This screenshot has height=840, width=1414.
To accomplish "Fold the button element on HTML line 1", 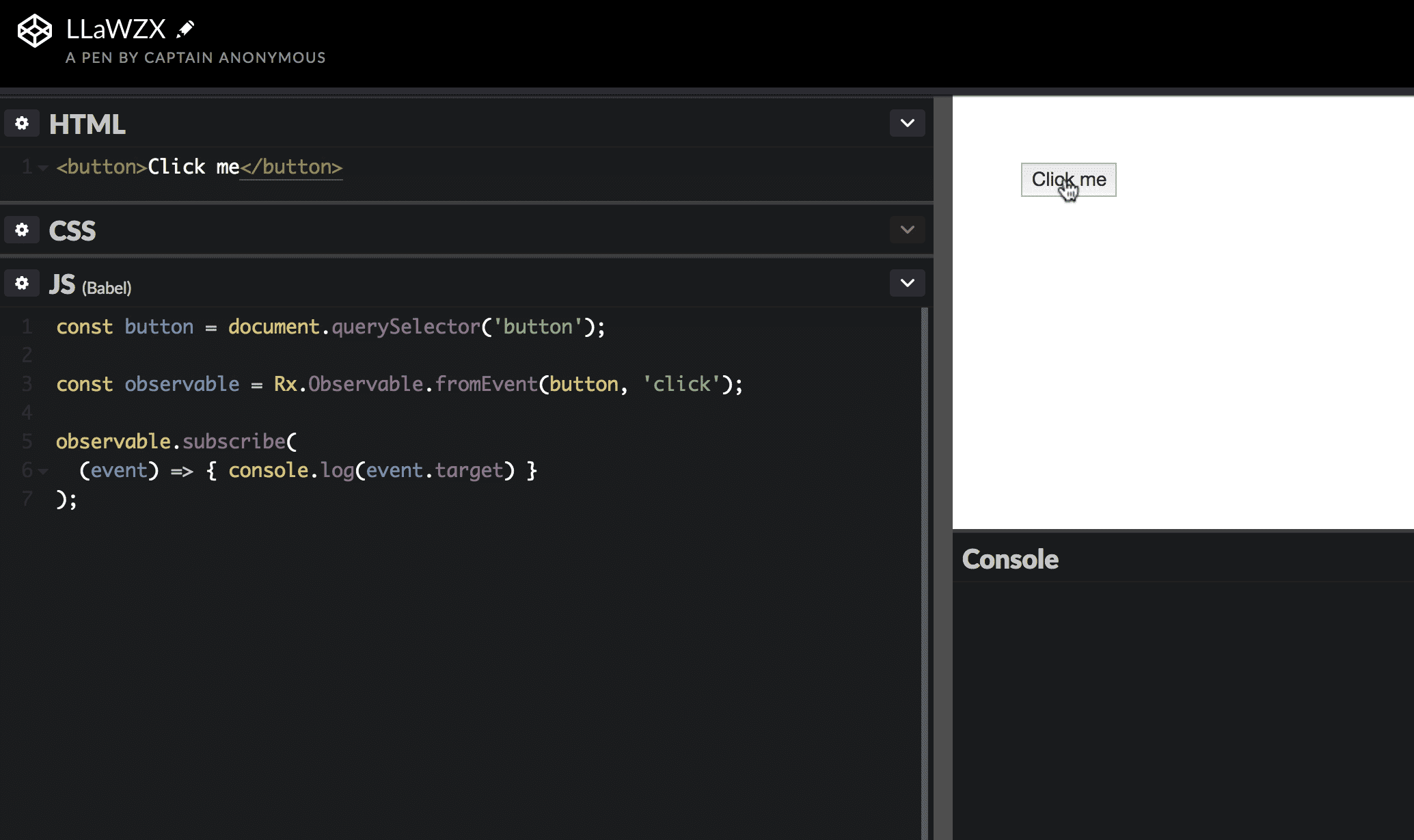I will [42, 167].
